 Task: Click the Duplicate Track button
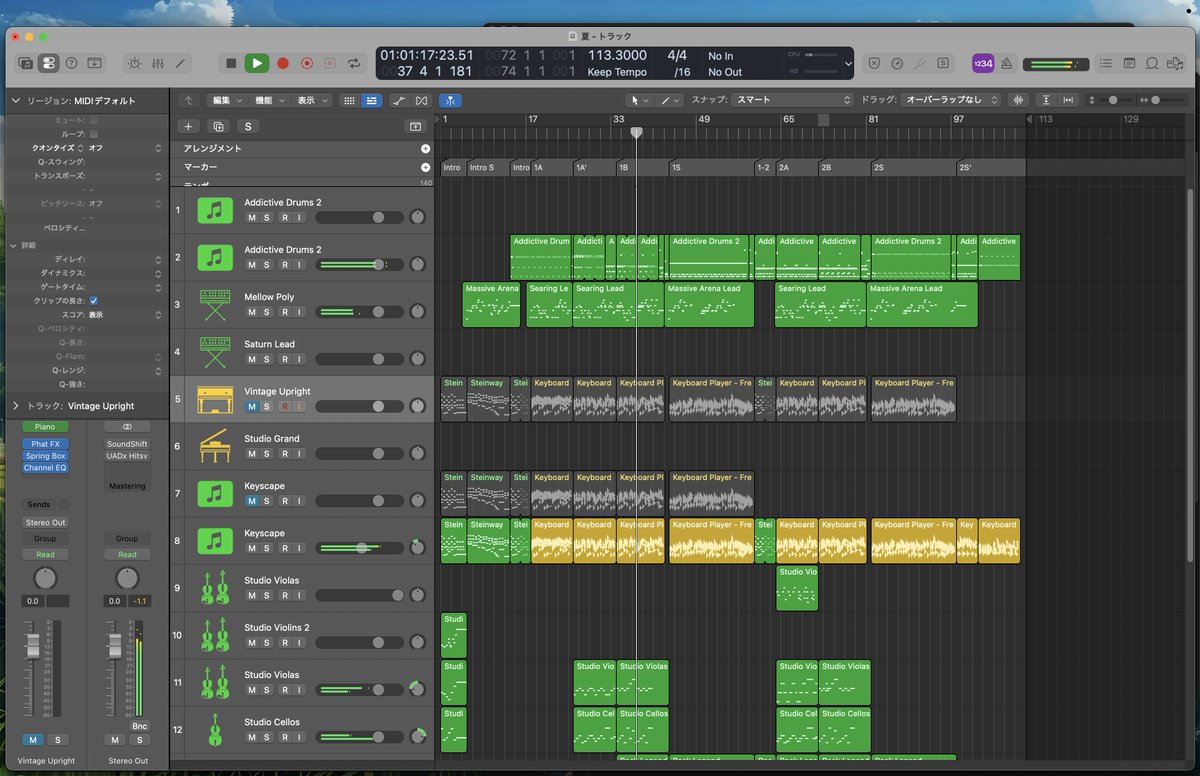click(217, 126)
